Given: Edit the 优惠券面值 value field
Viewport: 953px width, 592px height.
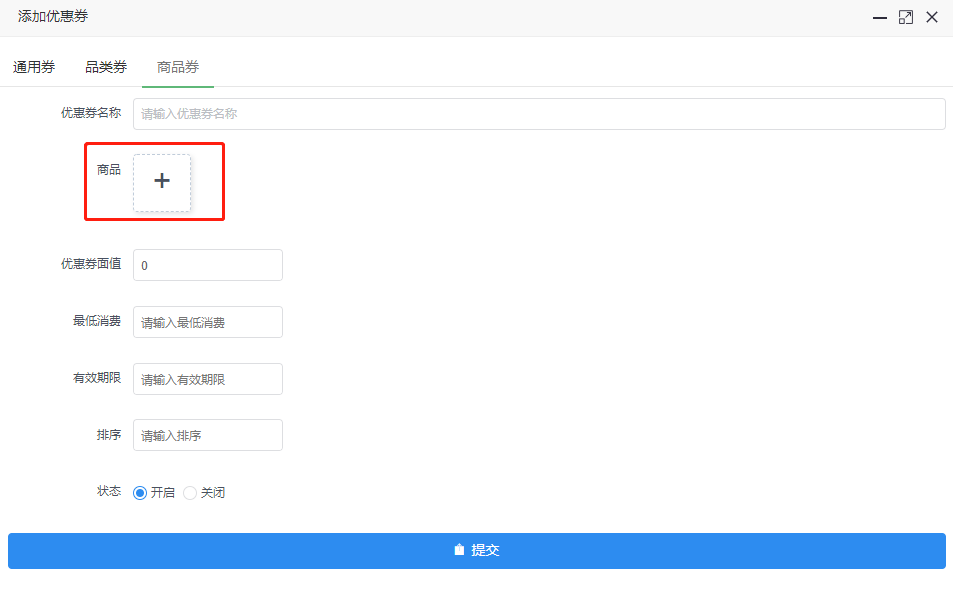Looking at the screenshot, I should [x=208, y=265].
